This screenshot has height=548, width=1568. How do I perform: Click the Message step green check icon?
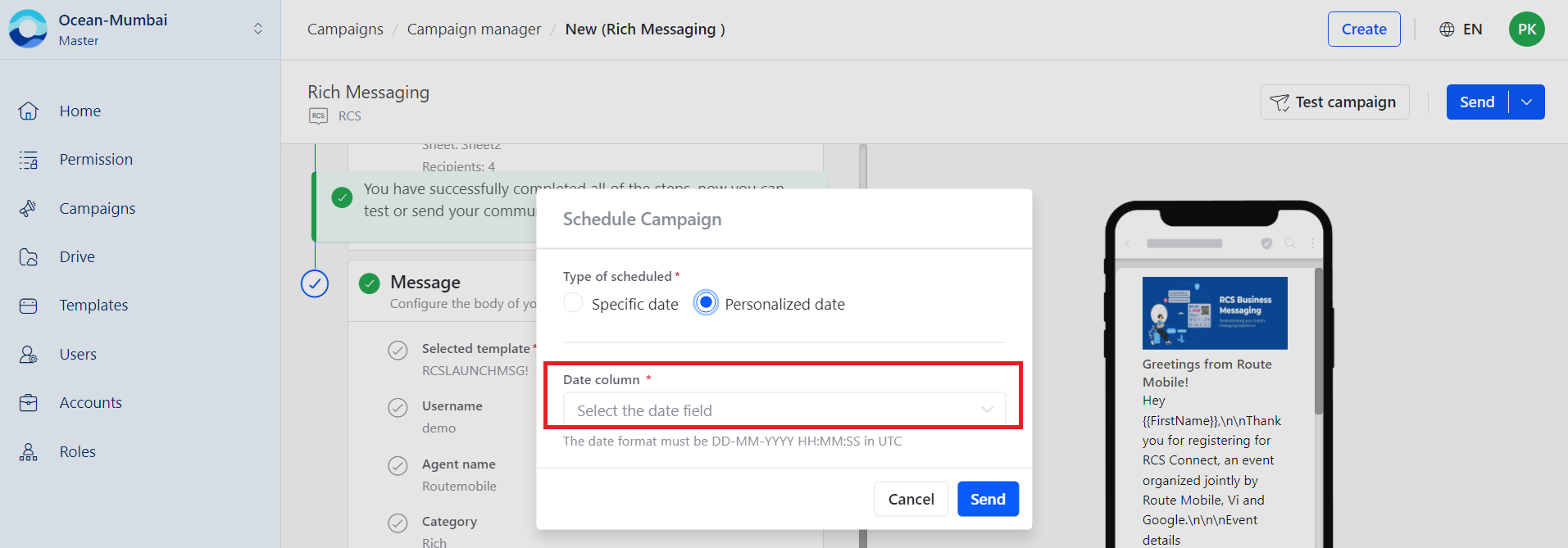pyautogui.click(x=370, y=283)
